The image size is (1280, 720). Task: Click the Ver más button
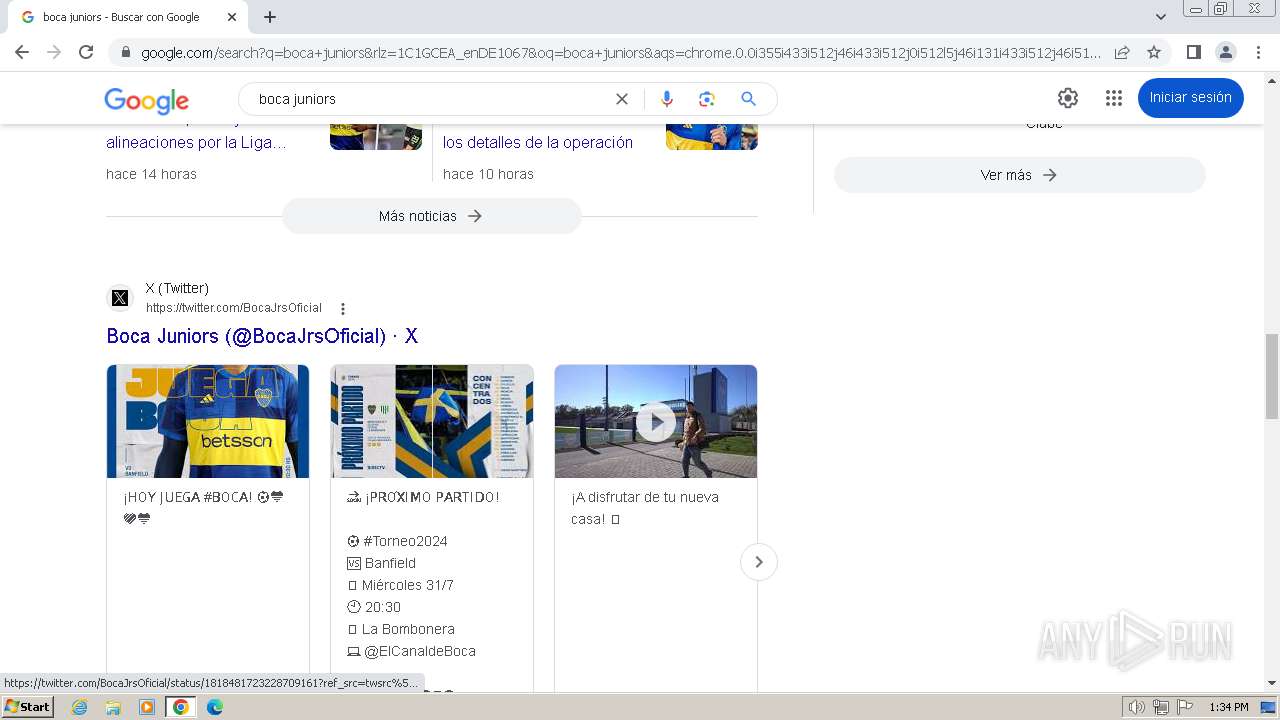click(x=1019, y=175)
